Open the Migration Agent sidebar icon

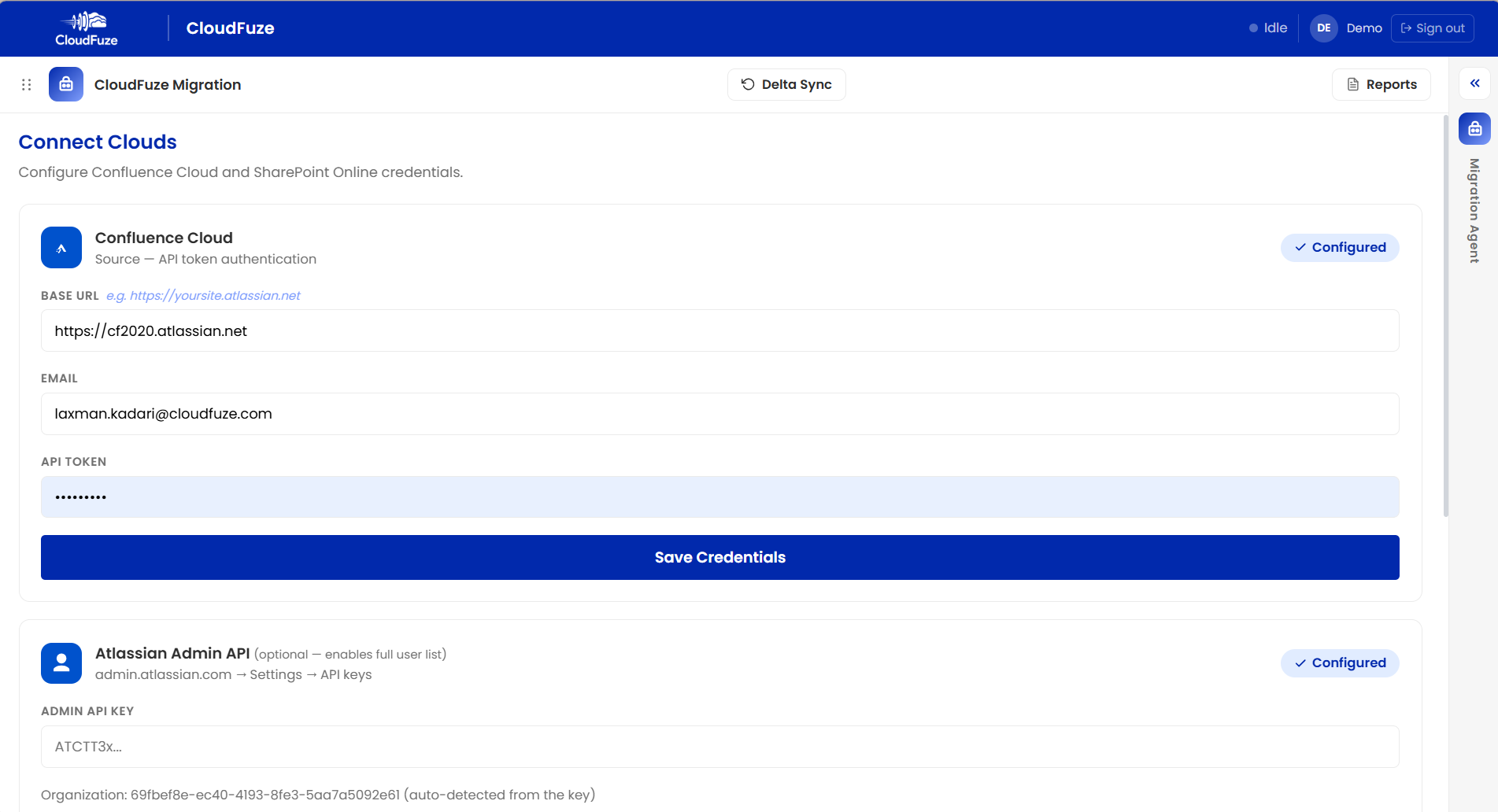tap(1475, 128)
